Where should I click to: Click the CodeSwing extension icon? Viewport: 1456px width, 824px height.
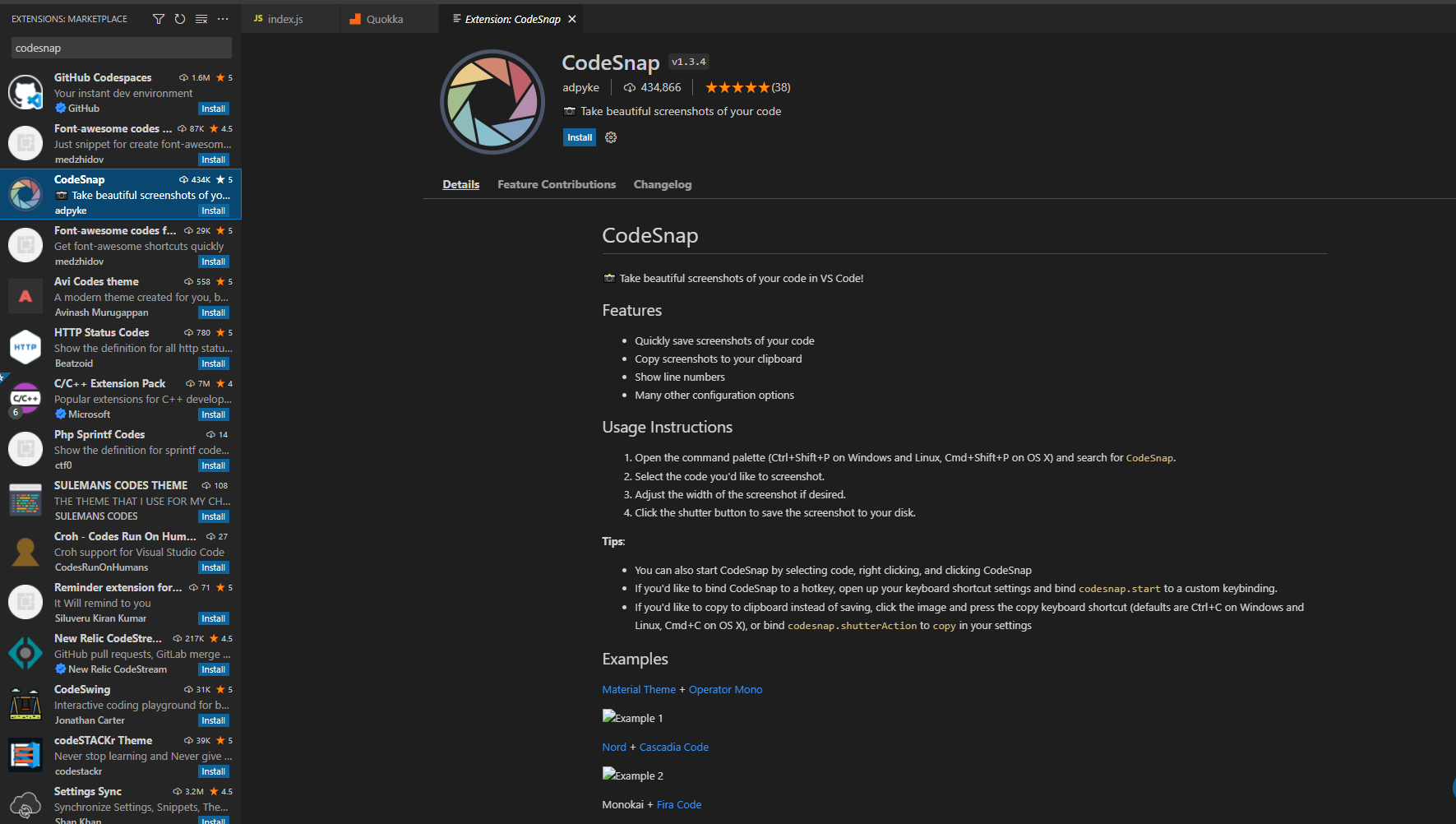pos(25,704)
